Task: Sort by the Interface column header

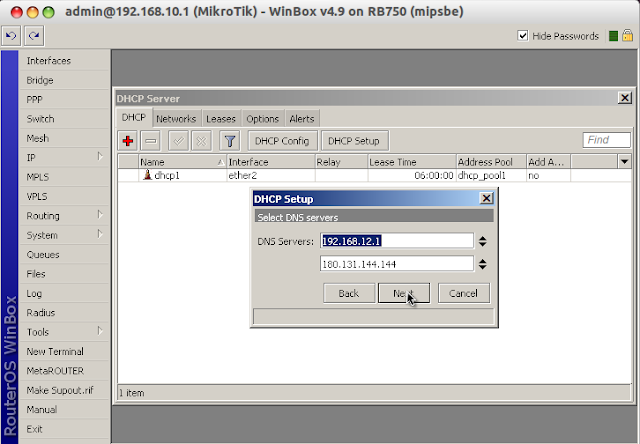Action: [271, 162]
